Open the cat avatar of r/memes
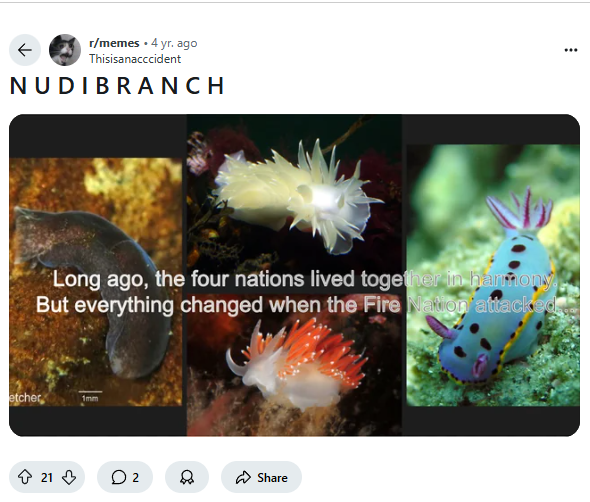 click(65, 50)
